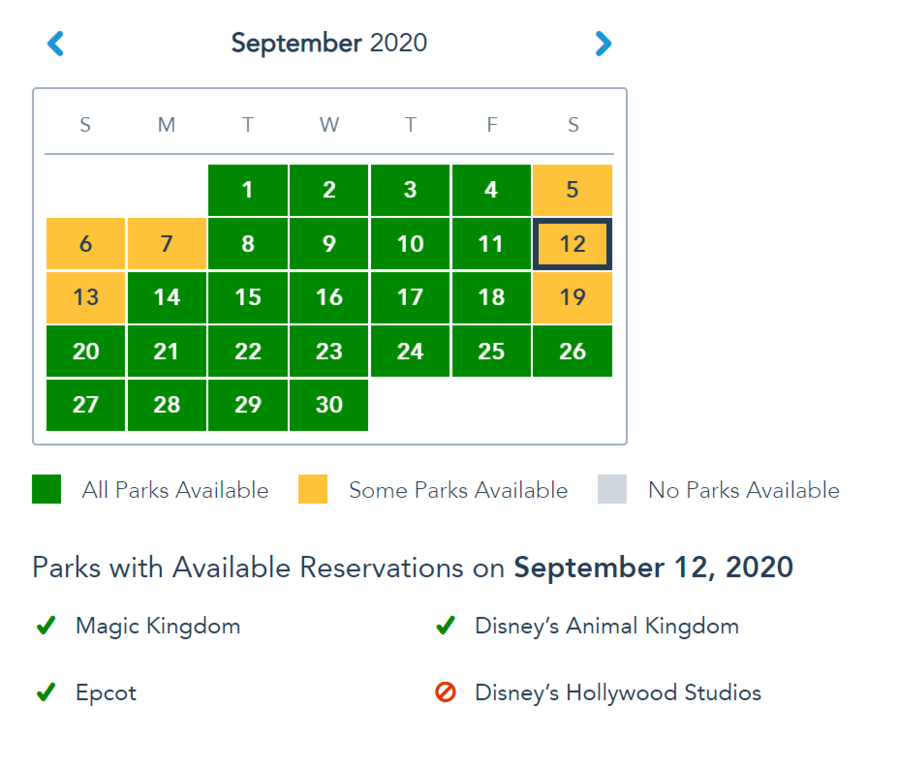Select September 12 on the calendar
This screenshot has width=899, height=768.
[572, 244]
